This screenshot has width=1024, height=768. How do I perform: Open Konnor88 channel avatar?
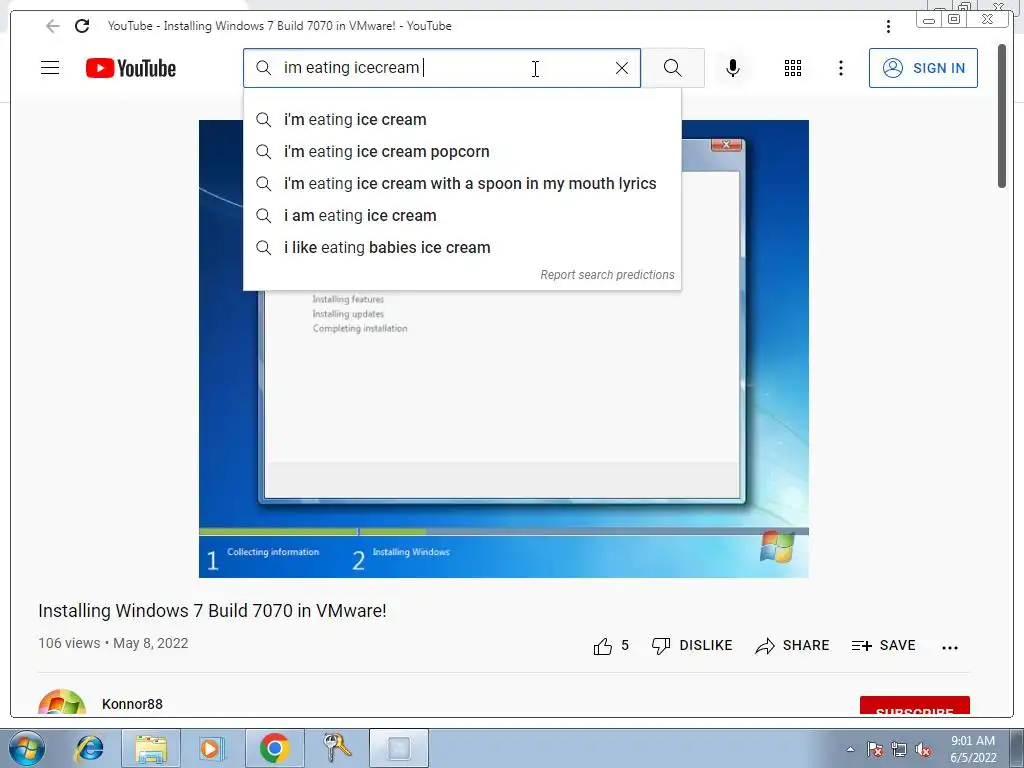pyautogui.click(x=62, y=703)
